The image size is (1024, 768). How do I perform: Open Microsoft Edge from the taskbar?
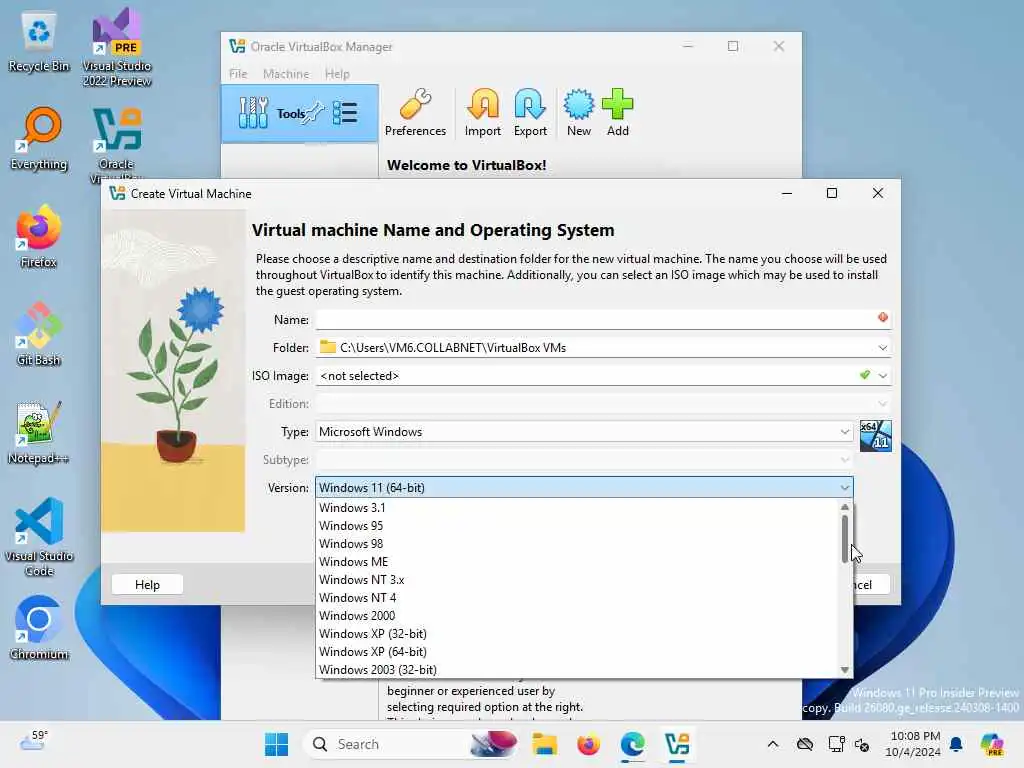pyautogui.click(x=632, y=744)
